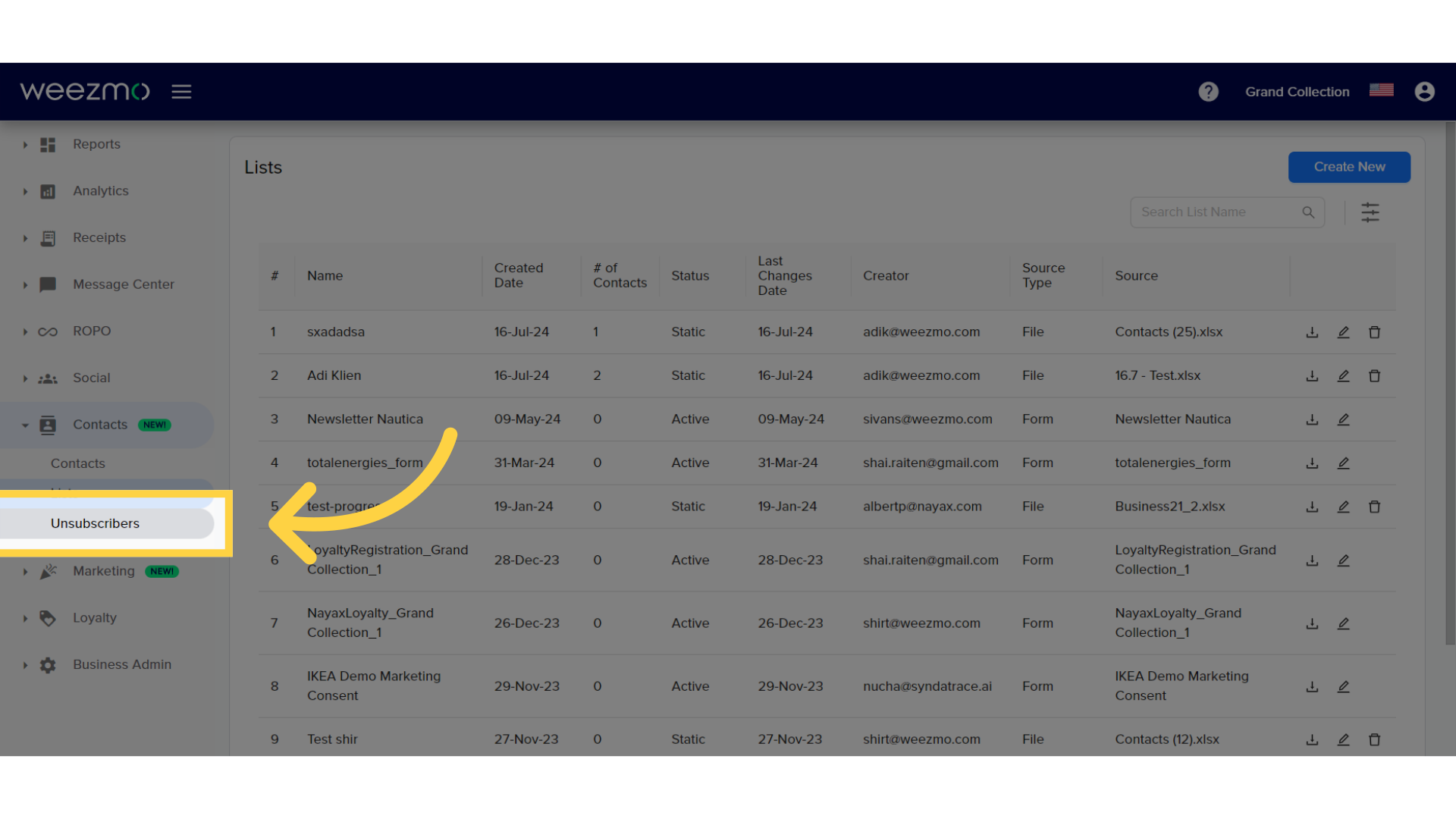Open the help question mark icon
Viewport: 1456px width, 819px height.
pyautogui.click(x=1208, y=92)
